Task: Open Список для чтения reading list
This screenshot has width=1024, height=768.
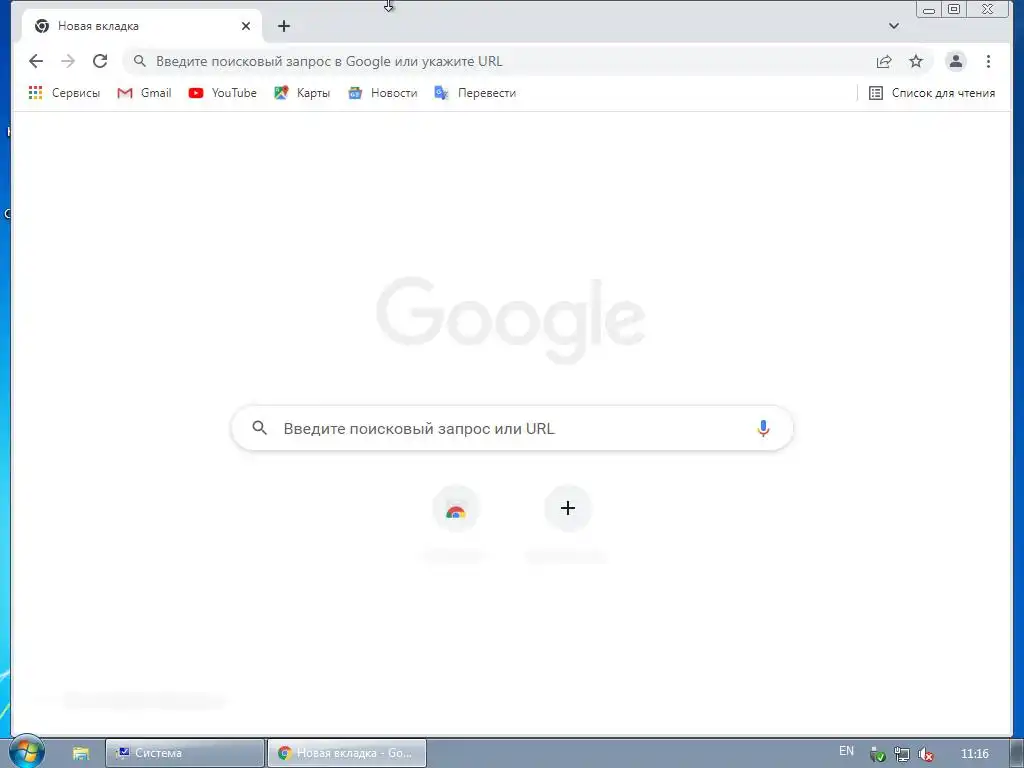Action: point(932,93)
